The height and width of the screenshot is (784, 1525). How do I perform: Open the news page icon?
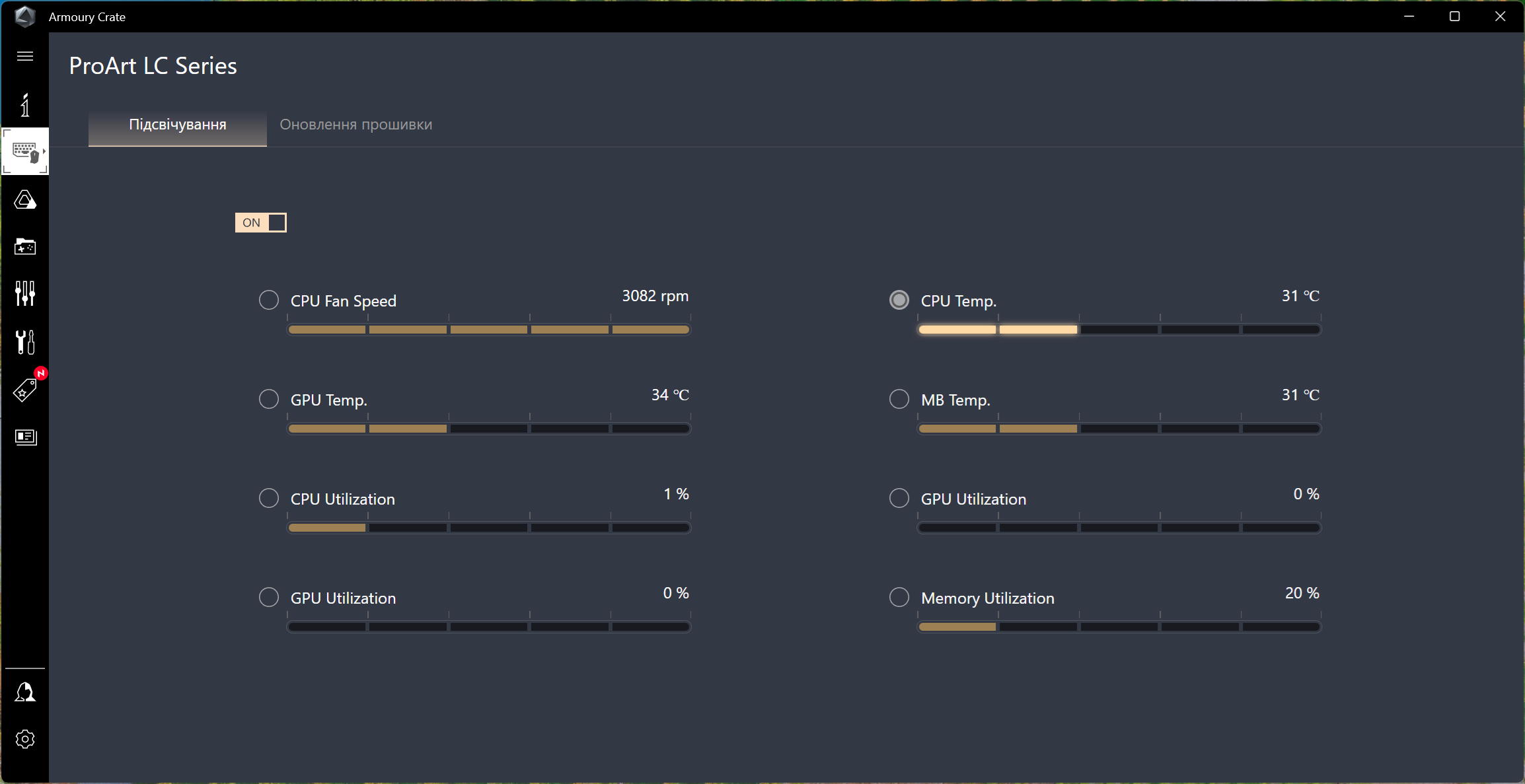(x=25, y=437)
